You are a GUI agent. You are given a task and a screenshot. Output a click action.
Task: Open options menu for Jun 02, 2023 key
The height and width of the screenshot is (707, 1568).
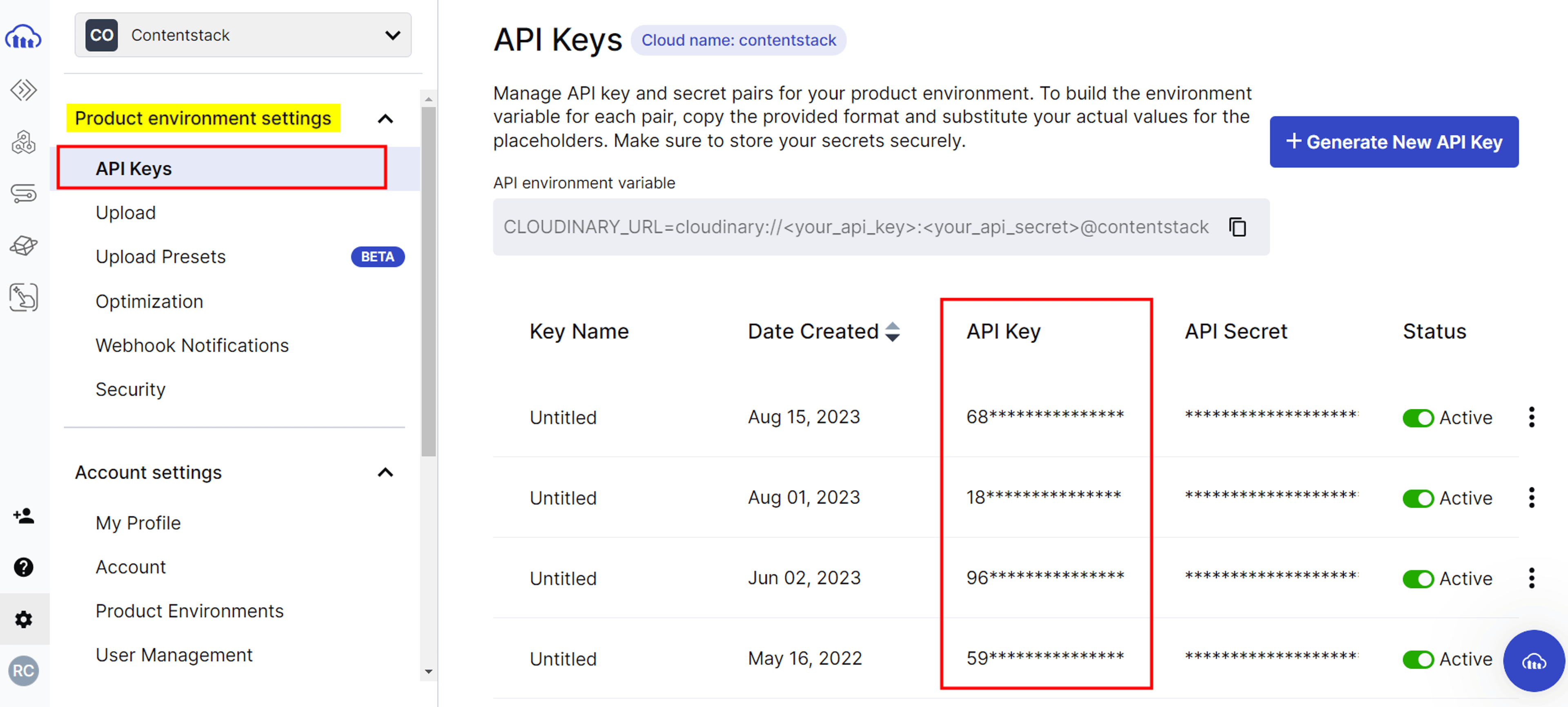pyautogui.click(x=1532, y=578)
